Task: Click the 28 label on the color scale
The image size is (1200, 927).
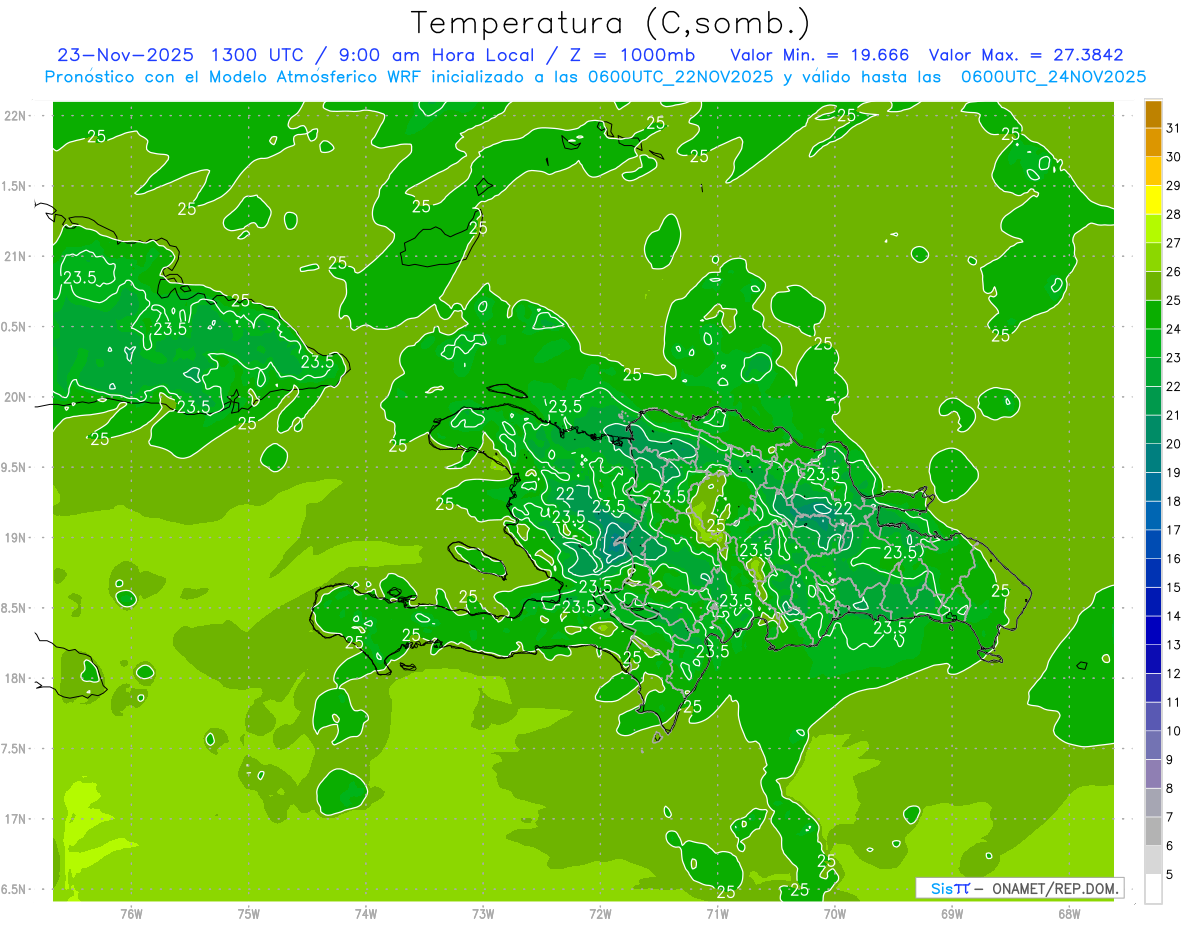Action: coord(1174,214)
